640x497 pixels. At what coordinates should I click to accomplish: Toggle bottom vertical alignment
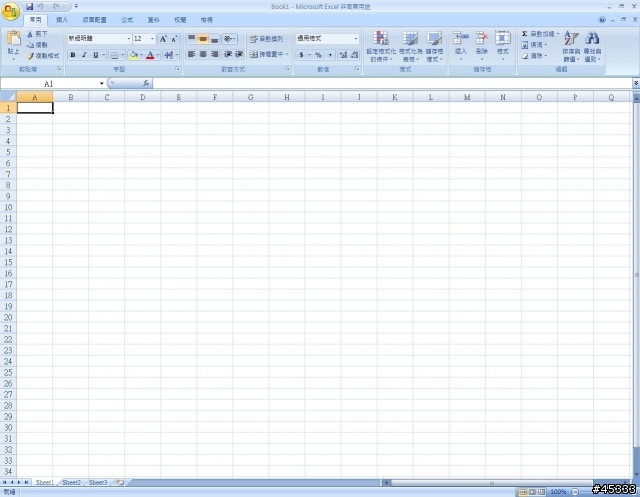[214, 39]
